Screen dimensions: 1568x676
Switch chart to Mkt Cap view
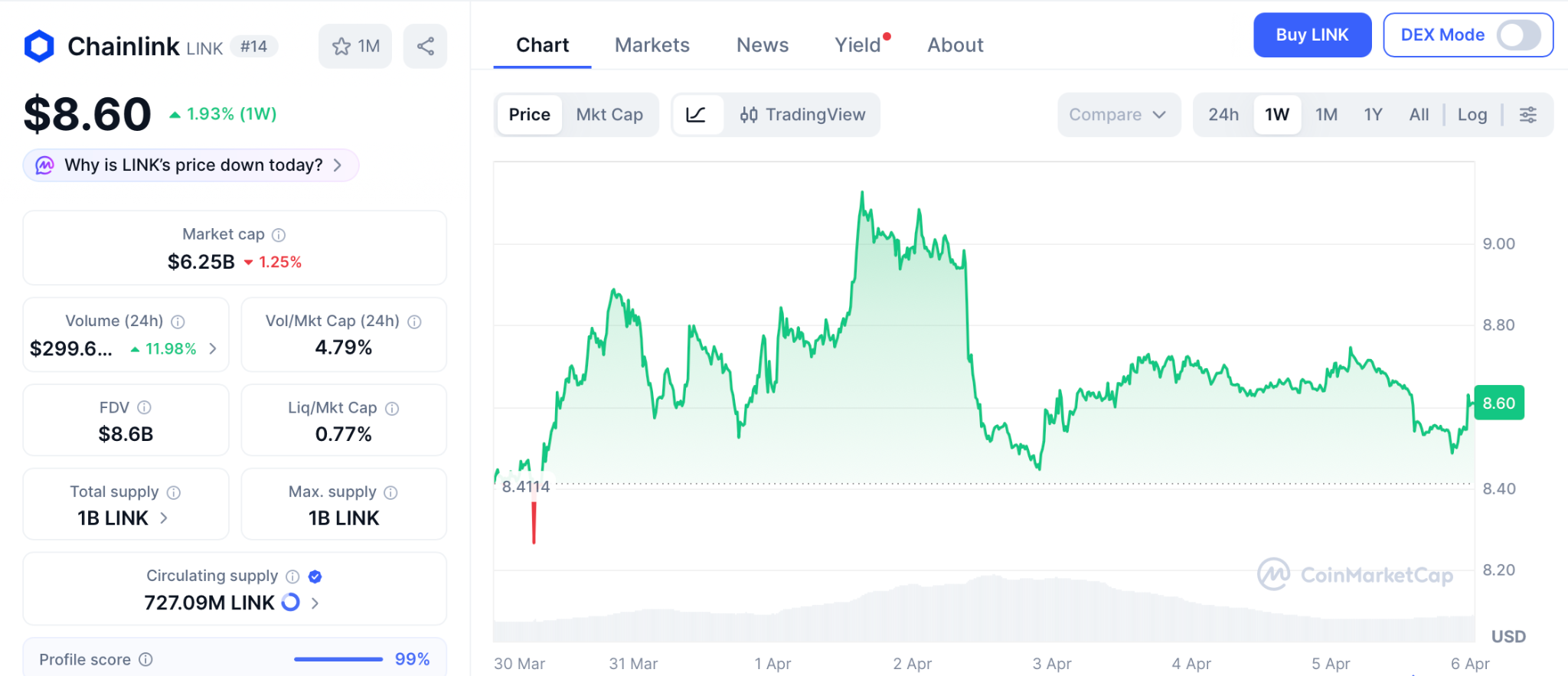click(x=609, y=115)
